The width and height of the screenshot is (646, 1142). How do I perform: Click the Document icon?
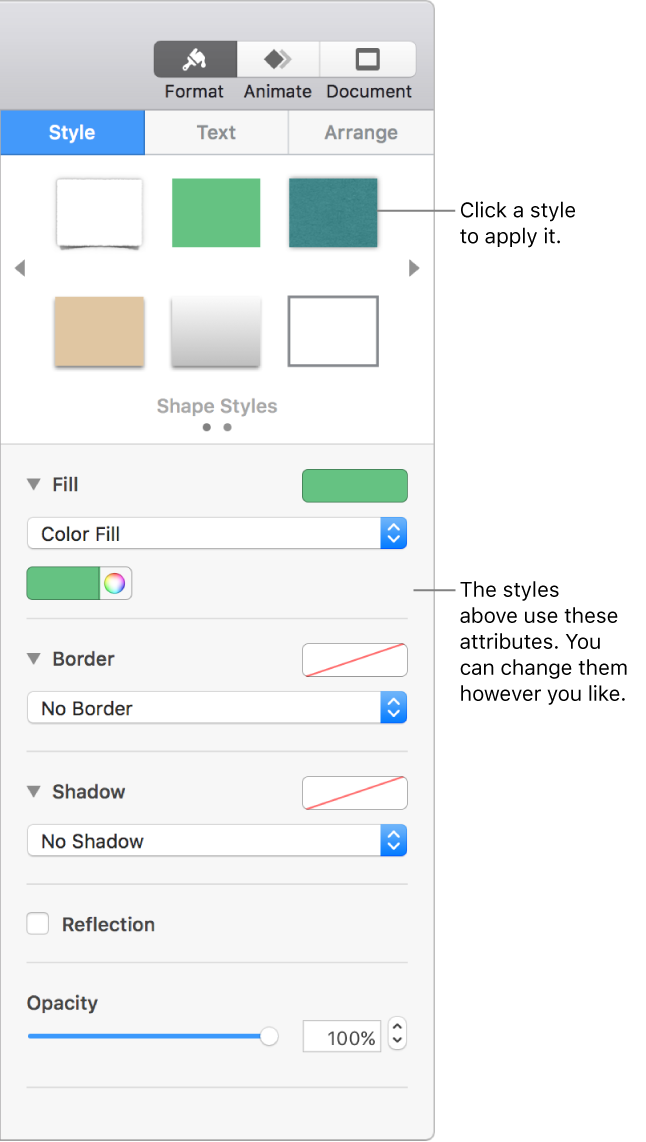(x=368, y=59)
